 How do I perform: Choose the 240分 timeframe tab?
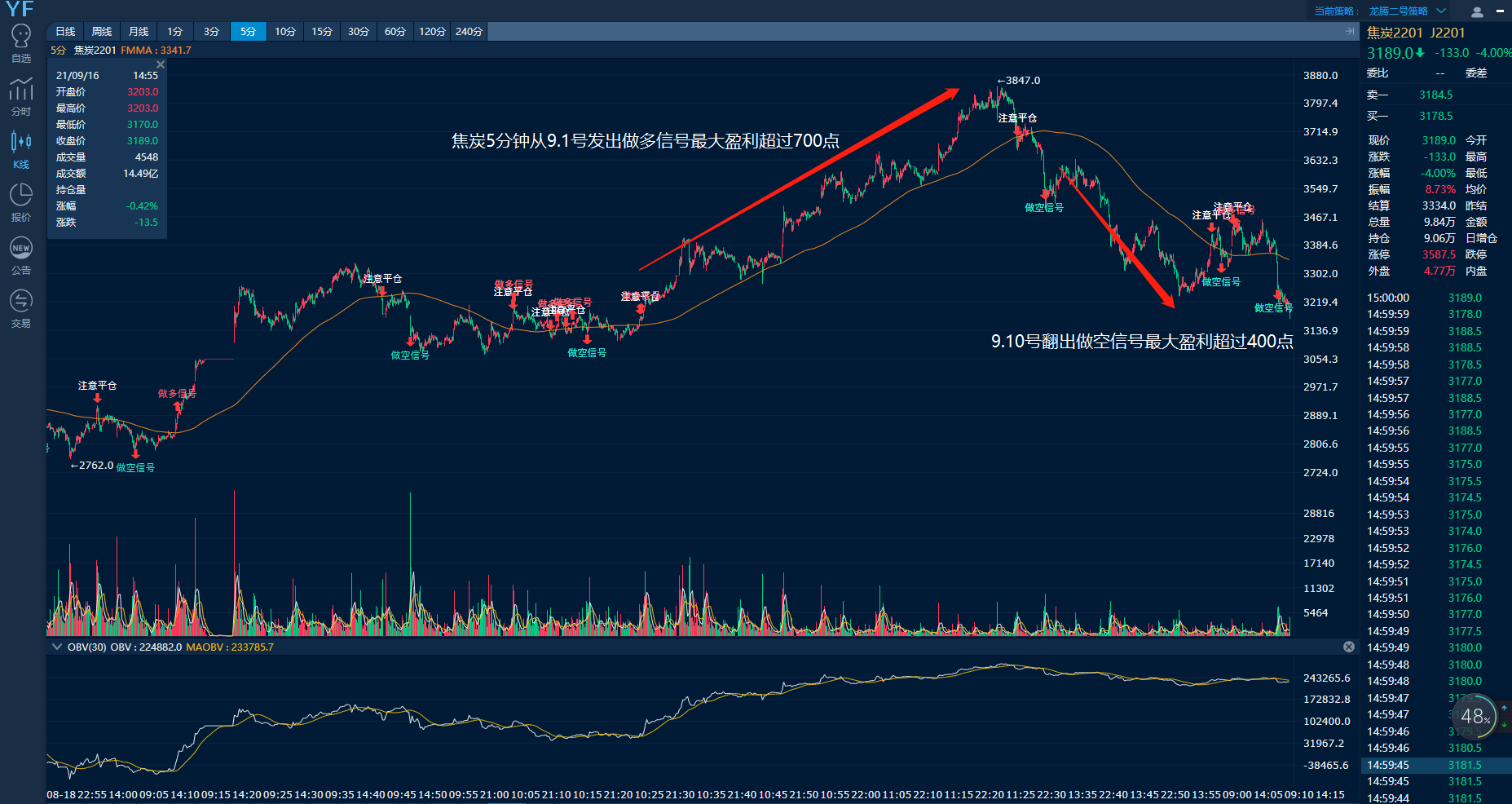[x=469, y=31]
